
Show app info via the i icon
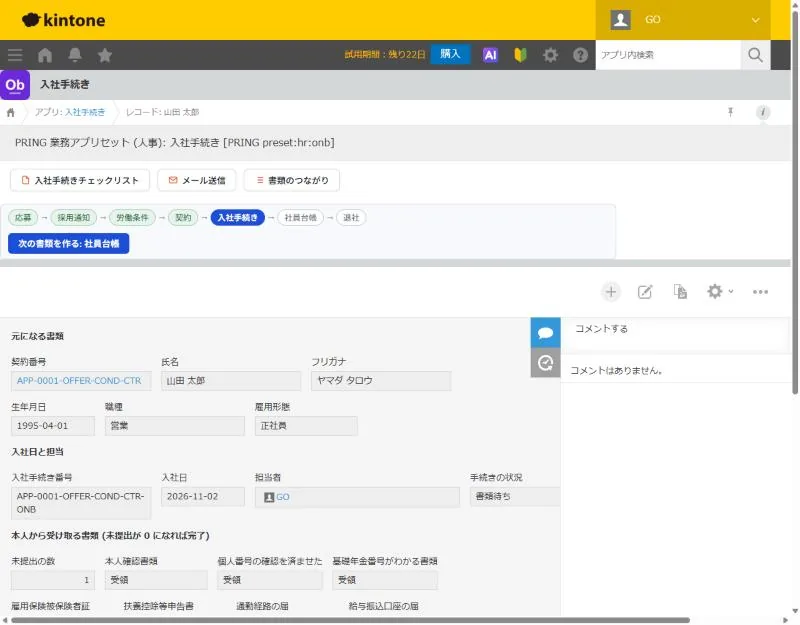pos(763,112)
